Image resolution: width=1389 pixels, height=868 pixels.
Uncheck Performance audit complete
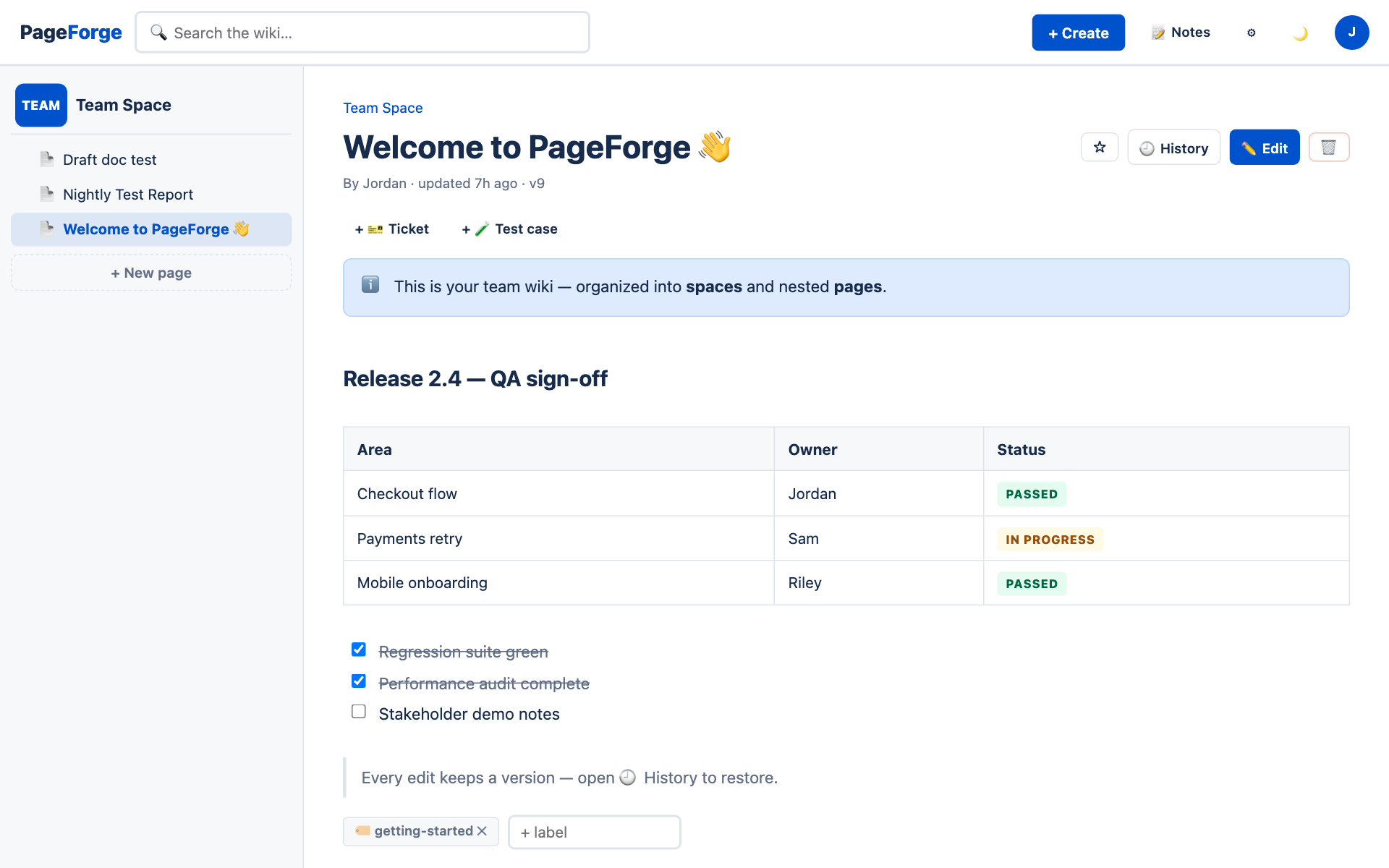coord(359,681)
